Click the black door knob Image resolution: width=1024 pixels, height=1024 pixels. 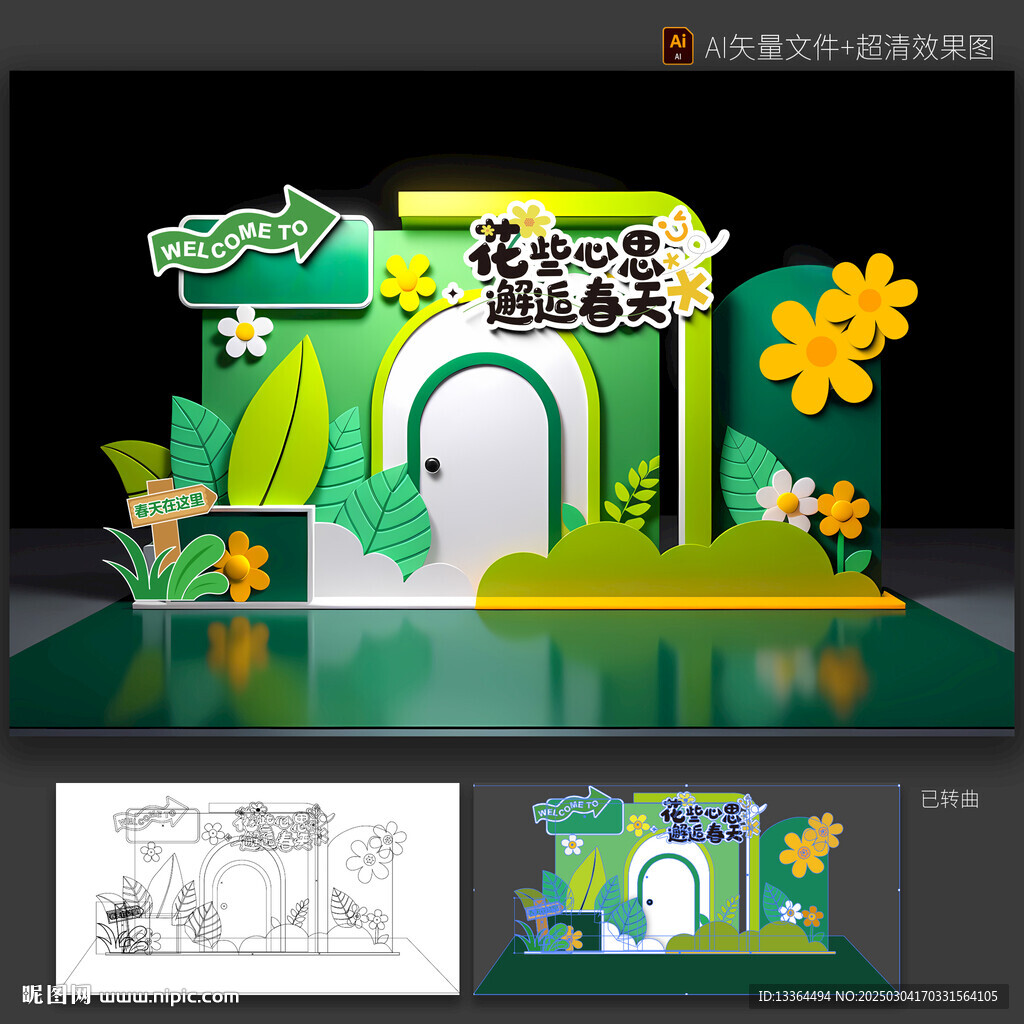(x=432, y=464)
